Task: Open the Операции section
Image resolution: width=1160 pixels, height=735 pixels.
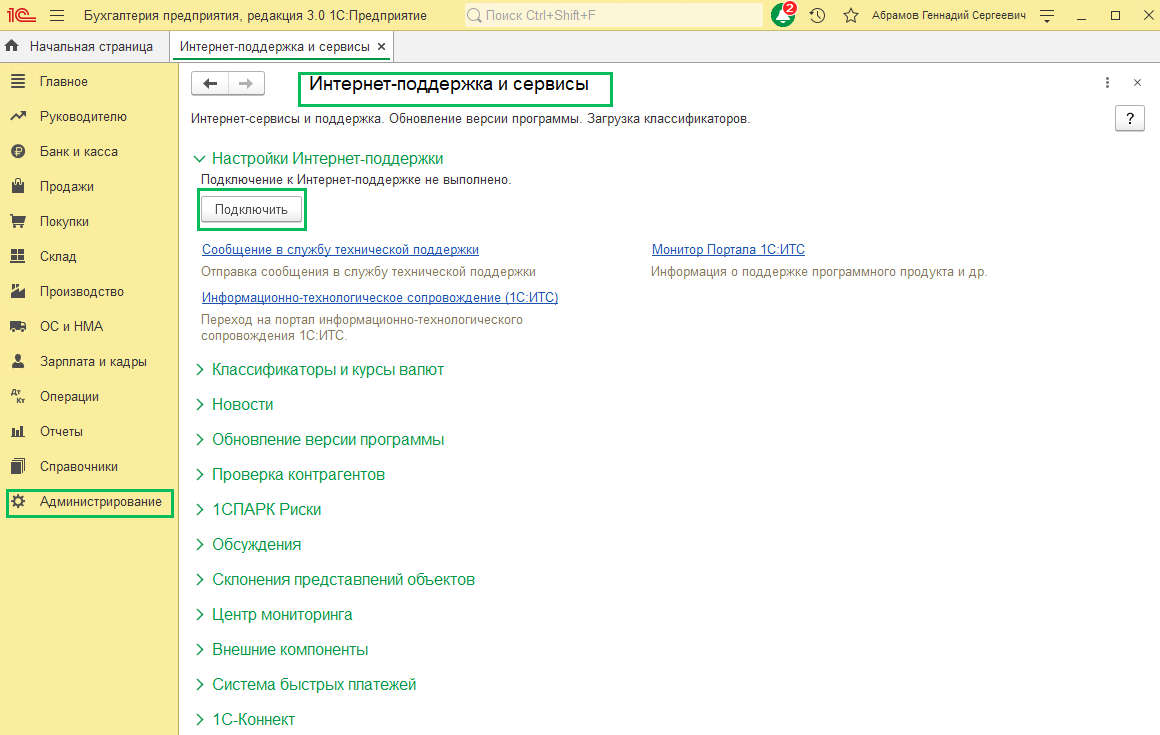Action: (69, 397)
